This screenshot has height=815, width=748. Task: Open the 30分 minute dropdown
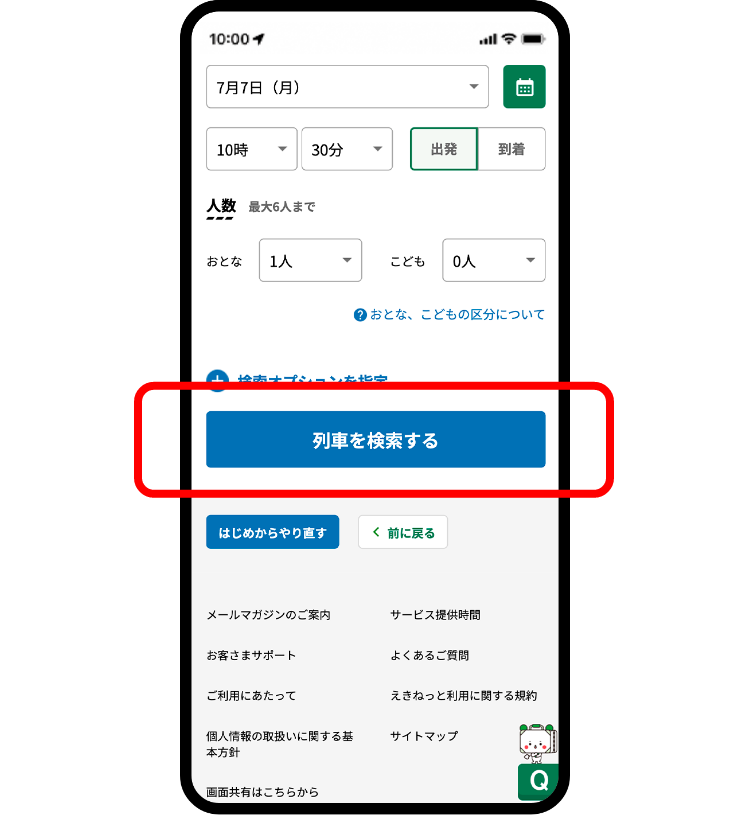tap(347, 149)
